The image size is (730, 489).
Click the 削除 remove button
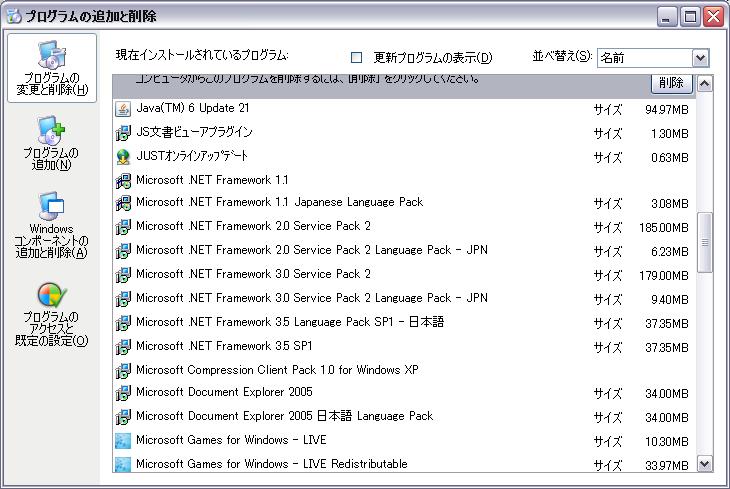pos(672,83)
